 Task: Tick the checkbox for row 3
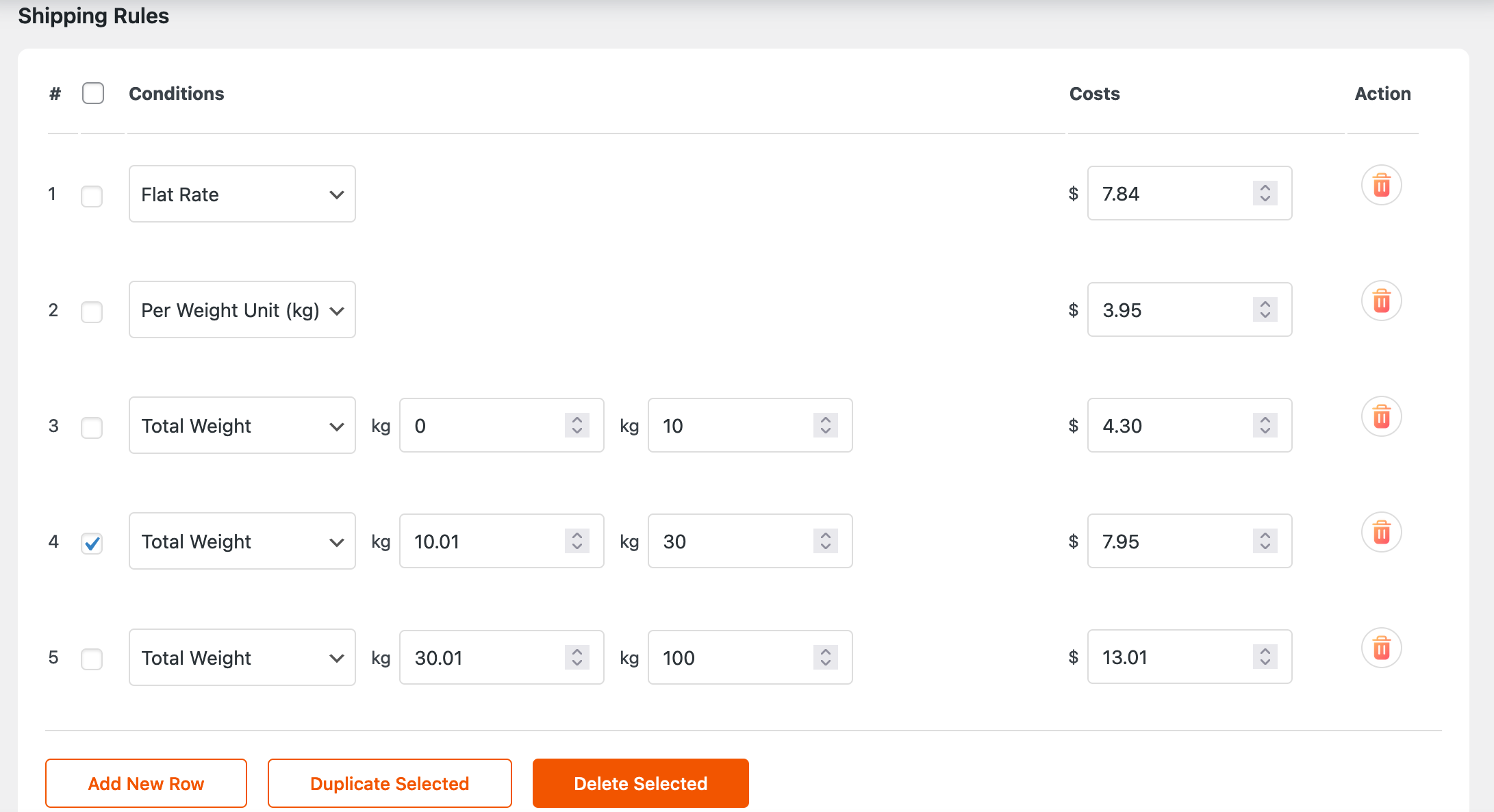(x=92, y=427)
